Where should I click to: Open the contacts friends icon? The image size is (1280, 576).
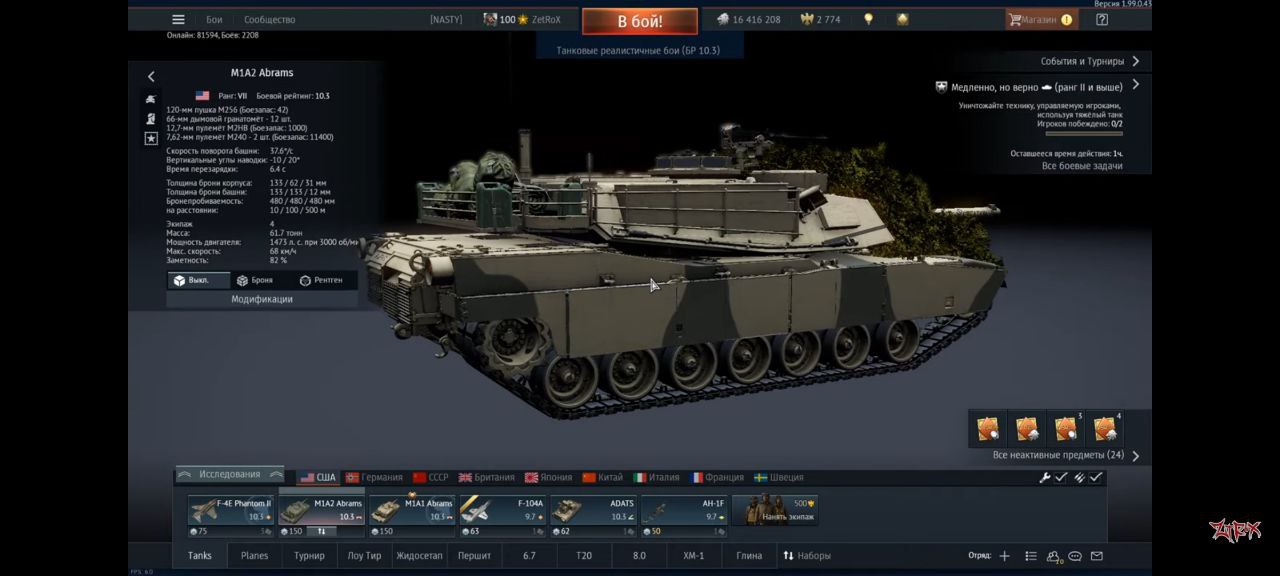pos(1054,556)
